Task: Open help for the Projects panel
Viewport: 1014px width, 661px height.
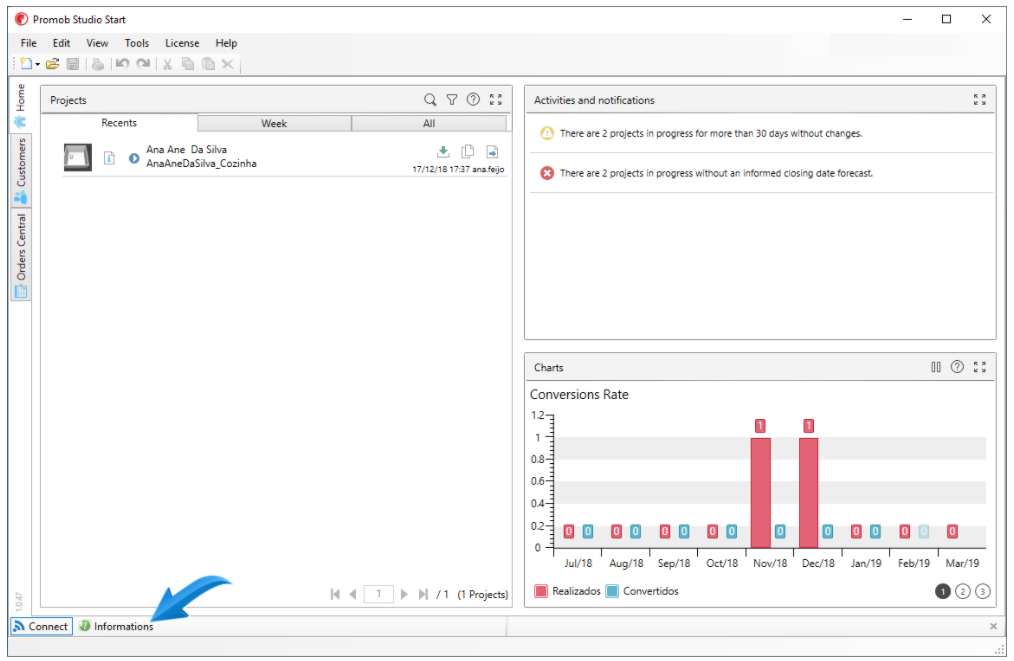Action: 473,100
